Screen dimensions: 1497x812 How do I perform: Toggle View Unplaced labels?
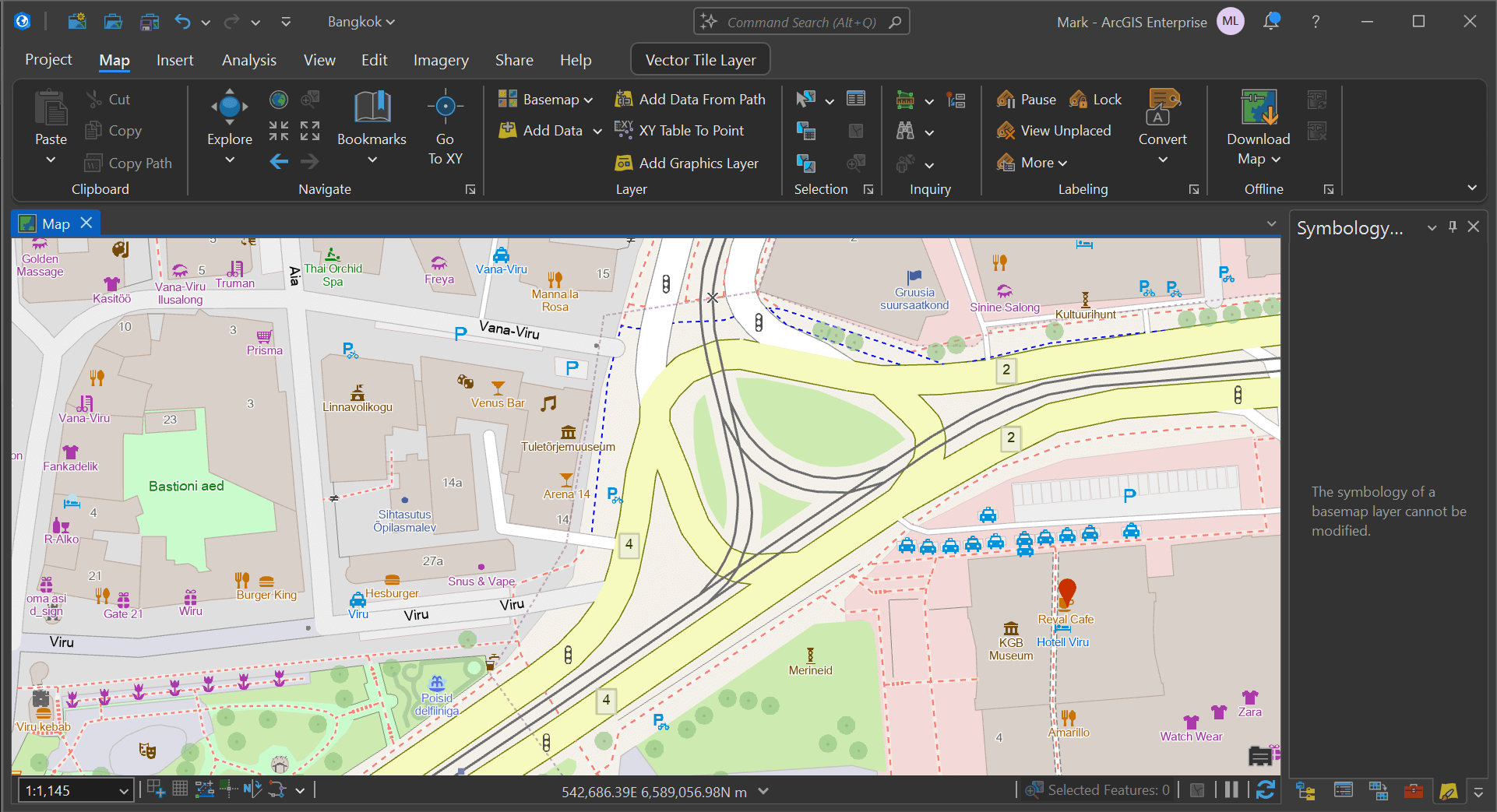click(x=1054, y=131)
